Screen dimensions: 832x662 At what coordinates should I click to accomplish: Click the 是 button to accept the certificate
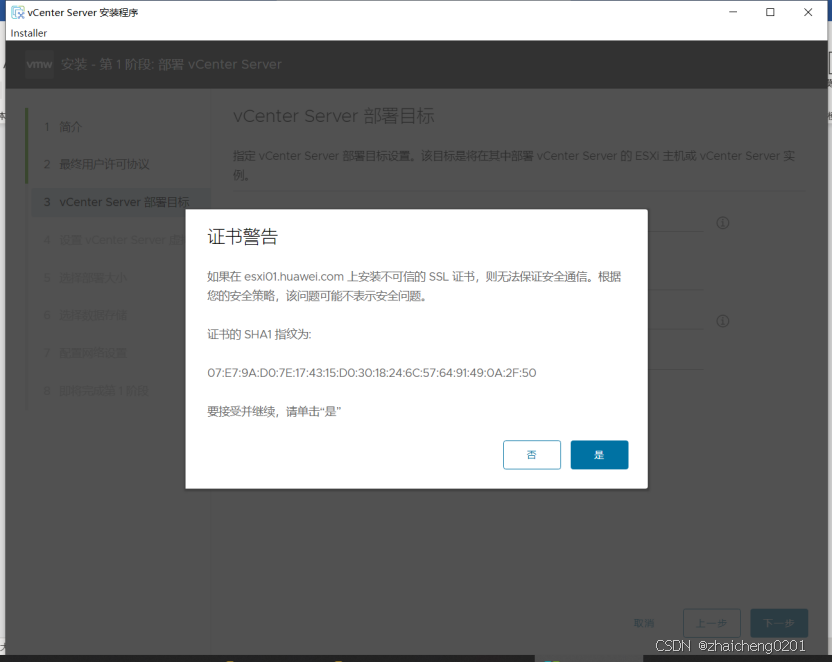[x=599, y=455]
